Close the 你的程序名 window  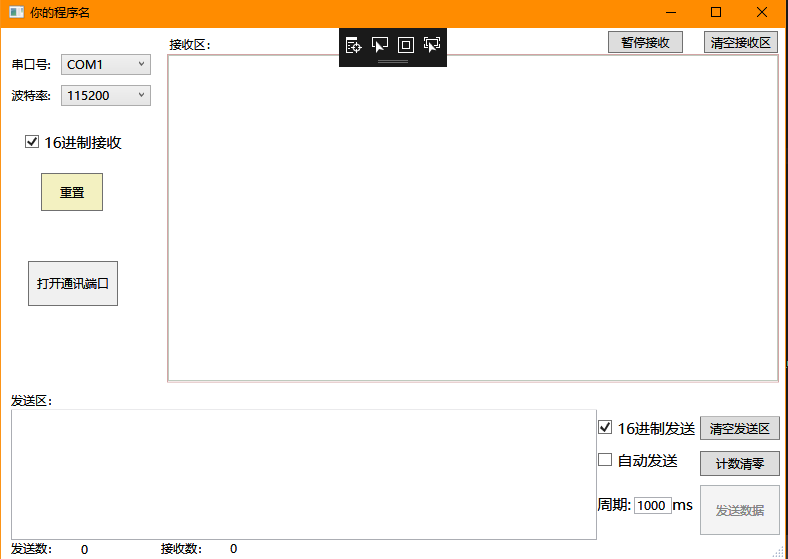tap(762, 12)
